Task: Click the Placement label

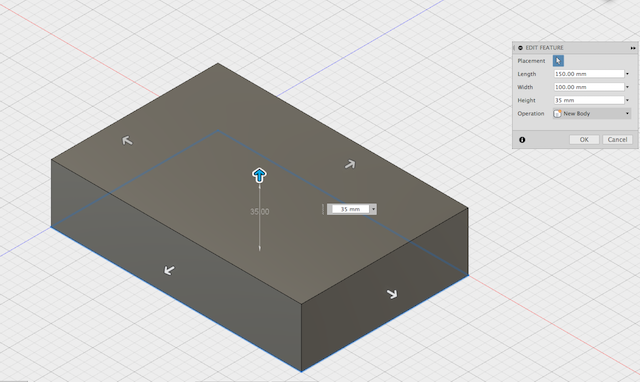Action: pos(531,61)
